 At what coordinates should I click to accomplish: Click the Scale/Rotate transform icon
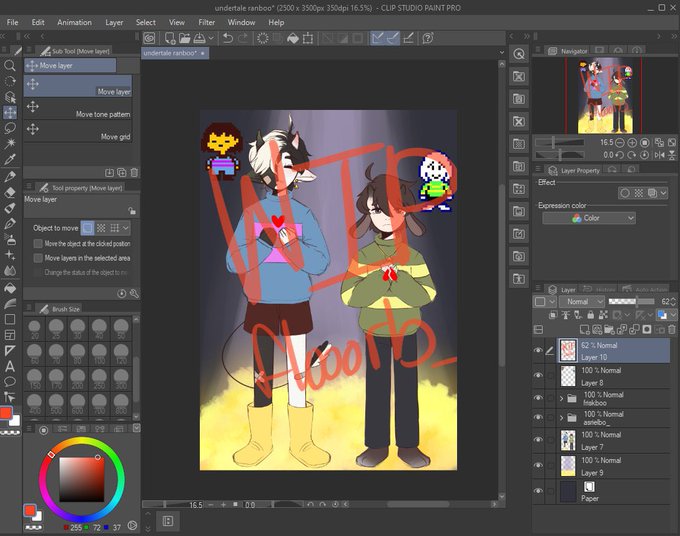(x=308, y=38)
